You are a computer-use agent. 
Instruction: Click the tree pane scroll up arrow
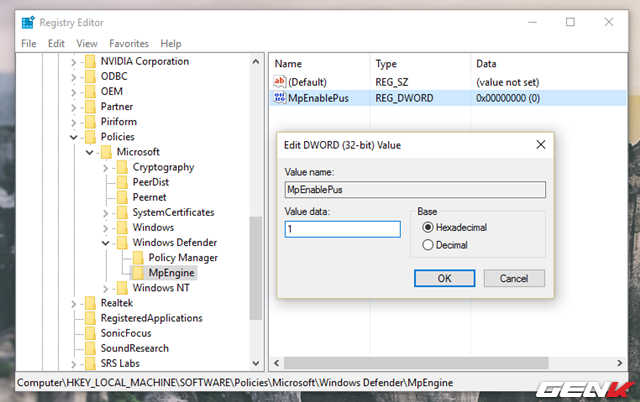pyautogui.click(x=256, y=62)
